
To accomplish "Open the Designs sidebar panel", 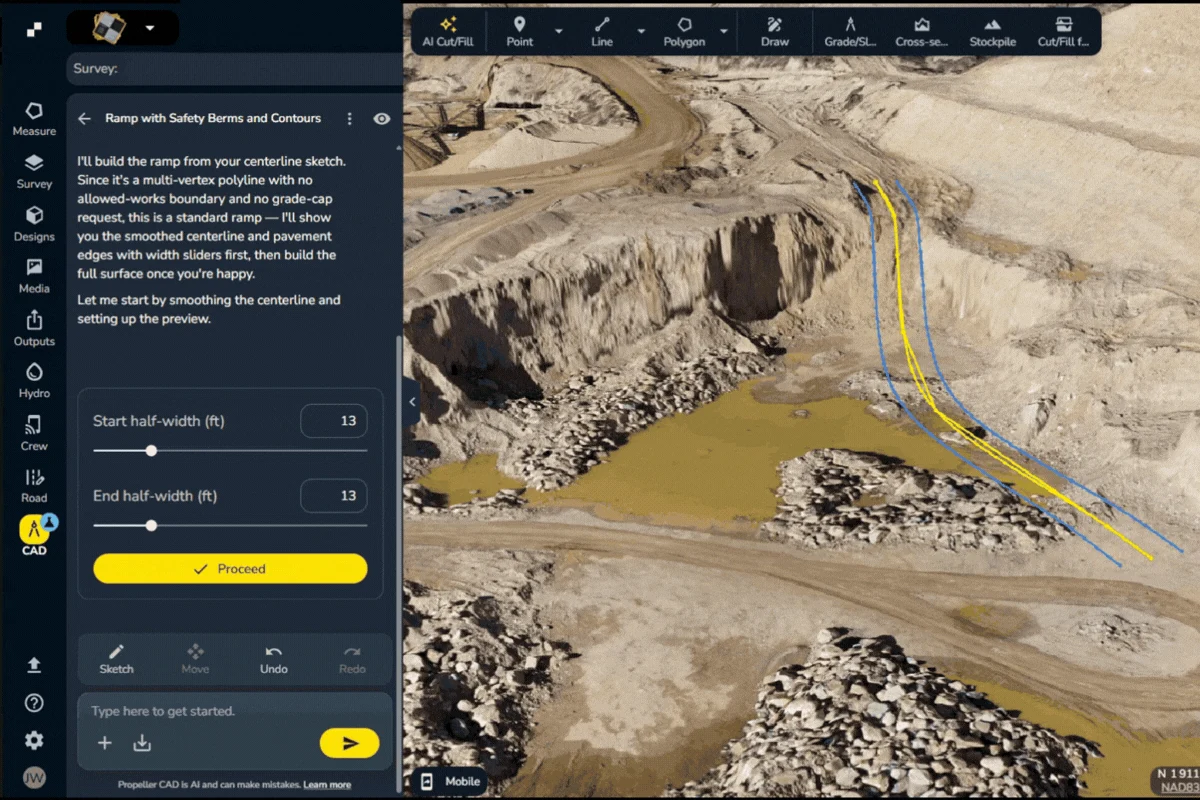I will click(34, 224).
